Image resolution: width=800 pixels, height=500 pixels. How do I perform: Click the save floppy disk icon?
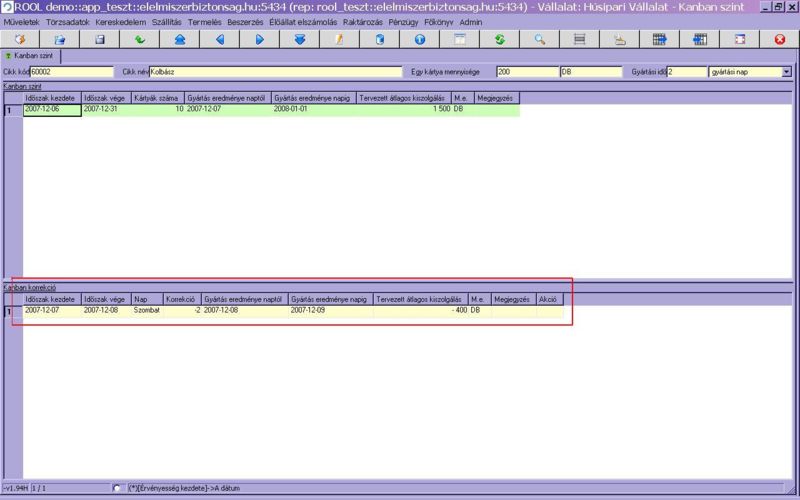click(99, 39)
